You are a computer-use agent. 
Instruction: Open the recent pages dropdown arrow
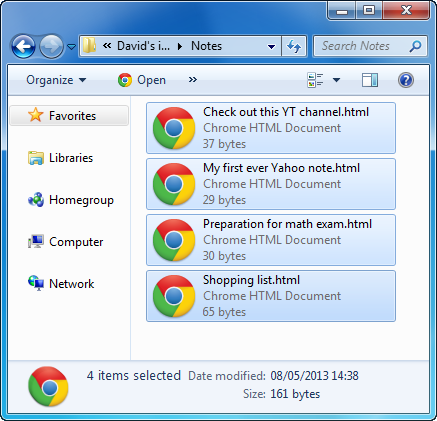pyautogui.click(x=72, y=47)
